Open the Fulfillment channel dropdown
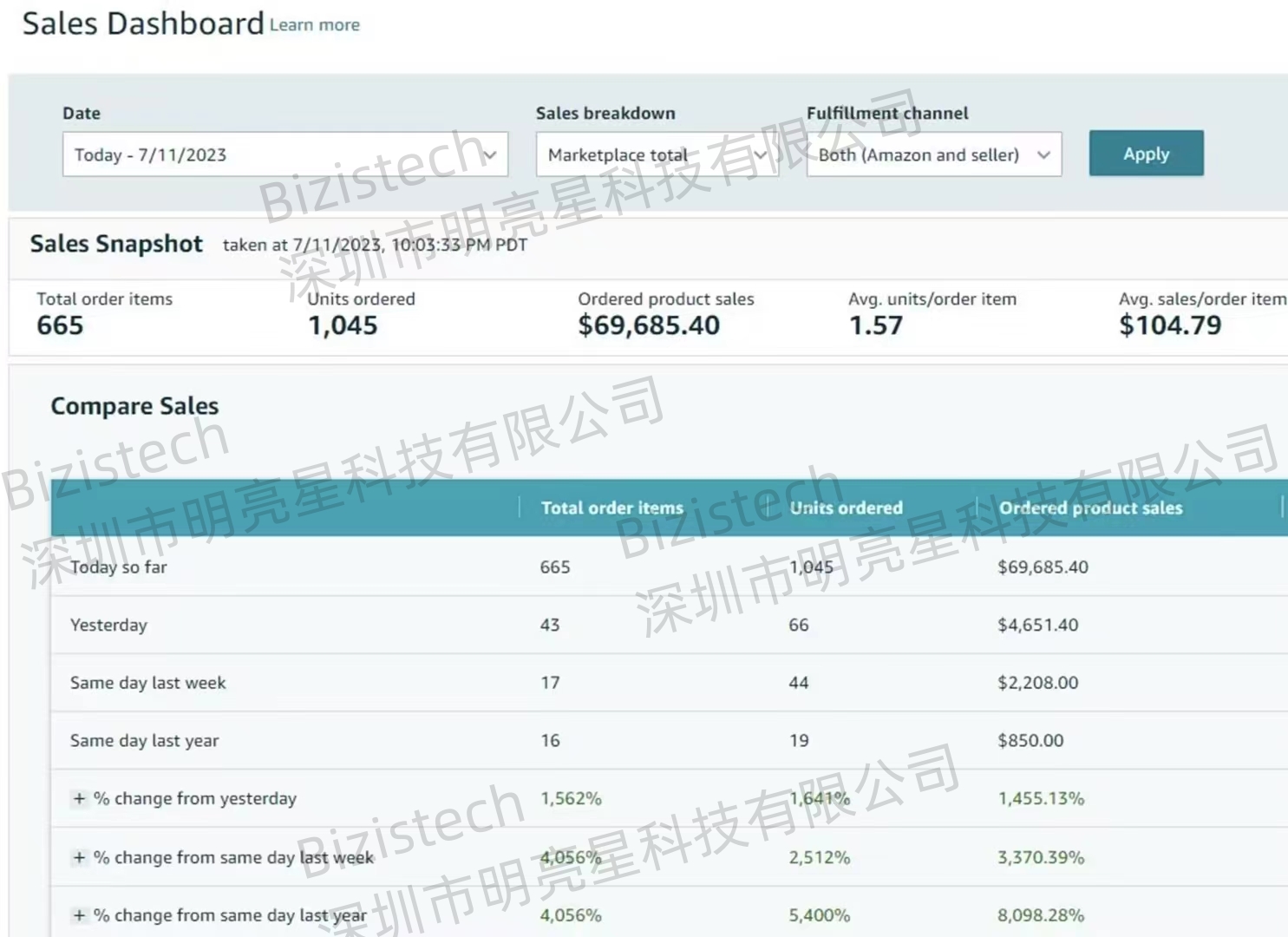Image resolution: width=1288 pixels, height=937 pixels. (x=933, y=154)
